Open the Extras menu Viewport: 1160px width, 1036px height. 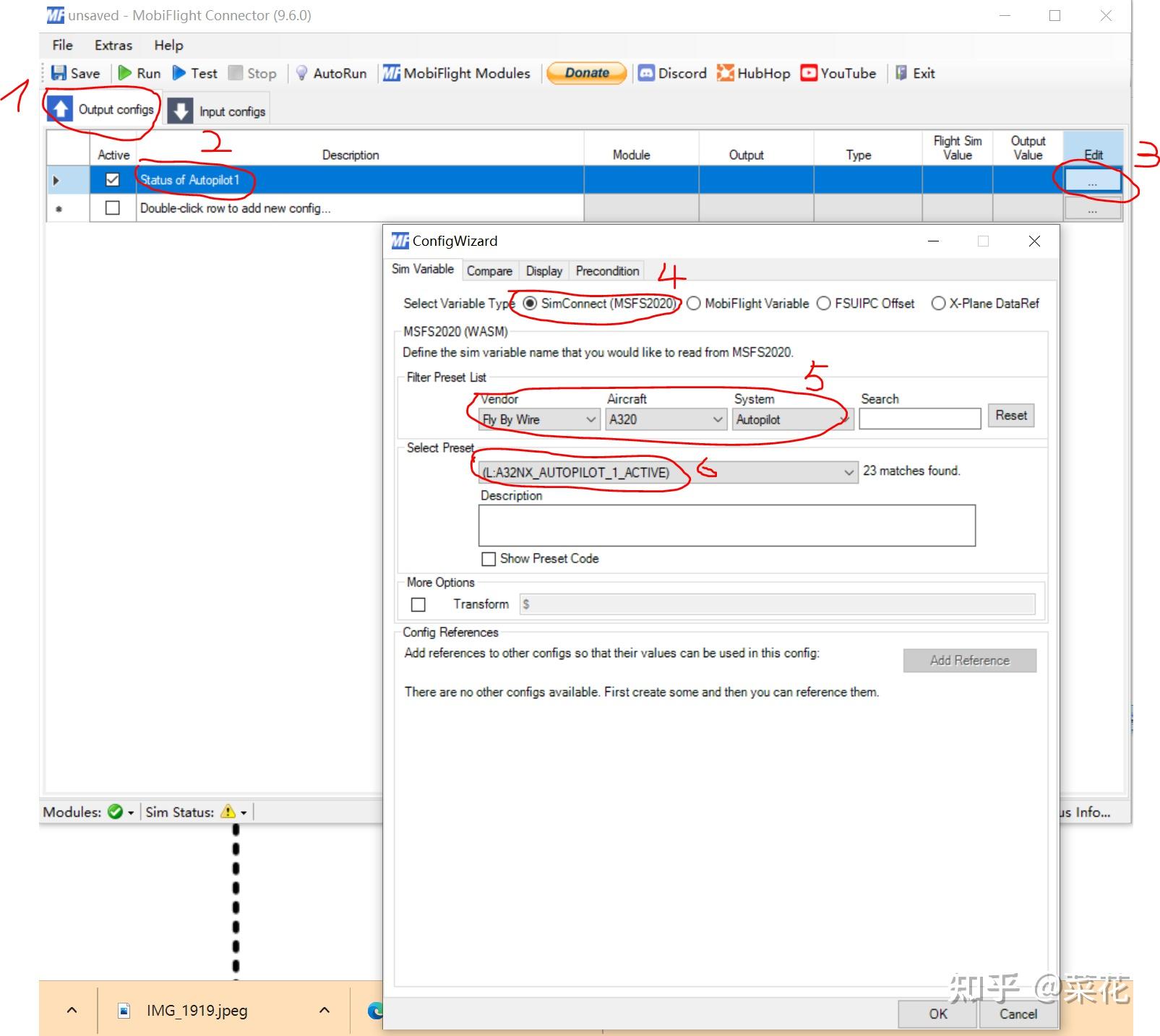(x=113, y=45)
